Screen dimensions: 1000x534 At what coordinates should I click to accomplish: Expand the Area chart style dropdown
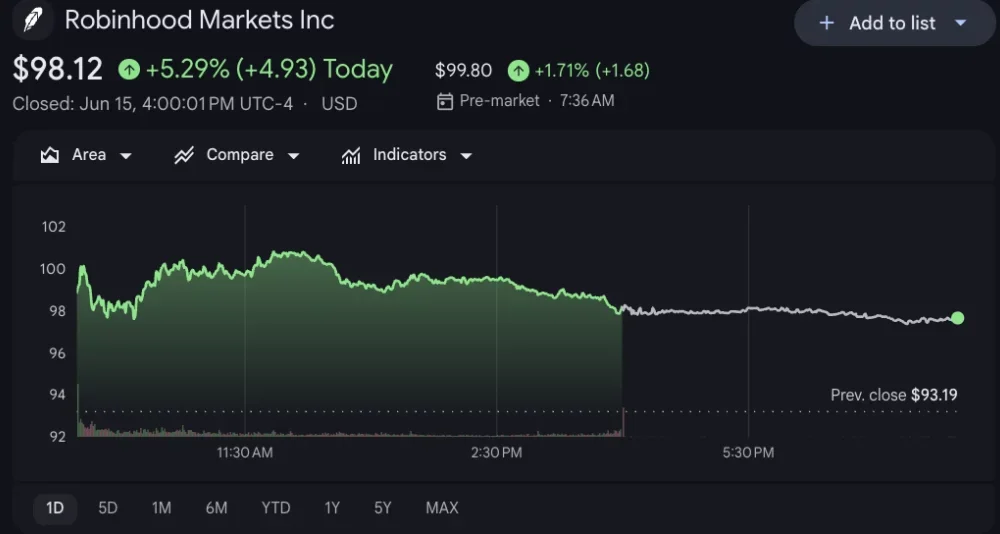tap(126, 156)
